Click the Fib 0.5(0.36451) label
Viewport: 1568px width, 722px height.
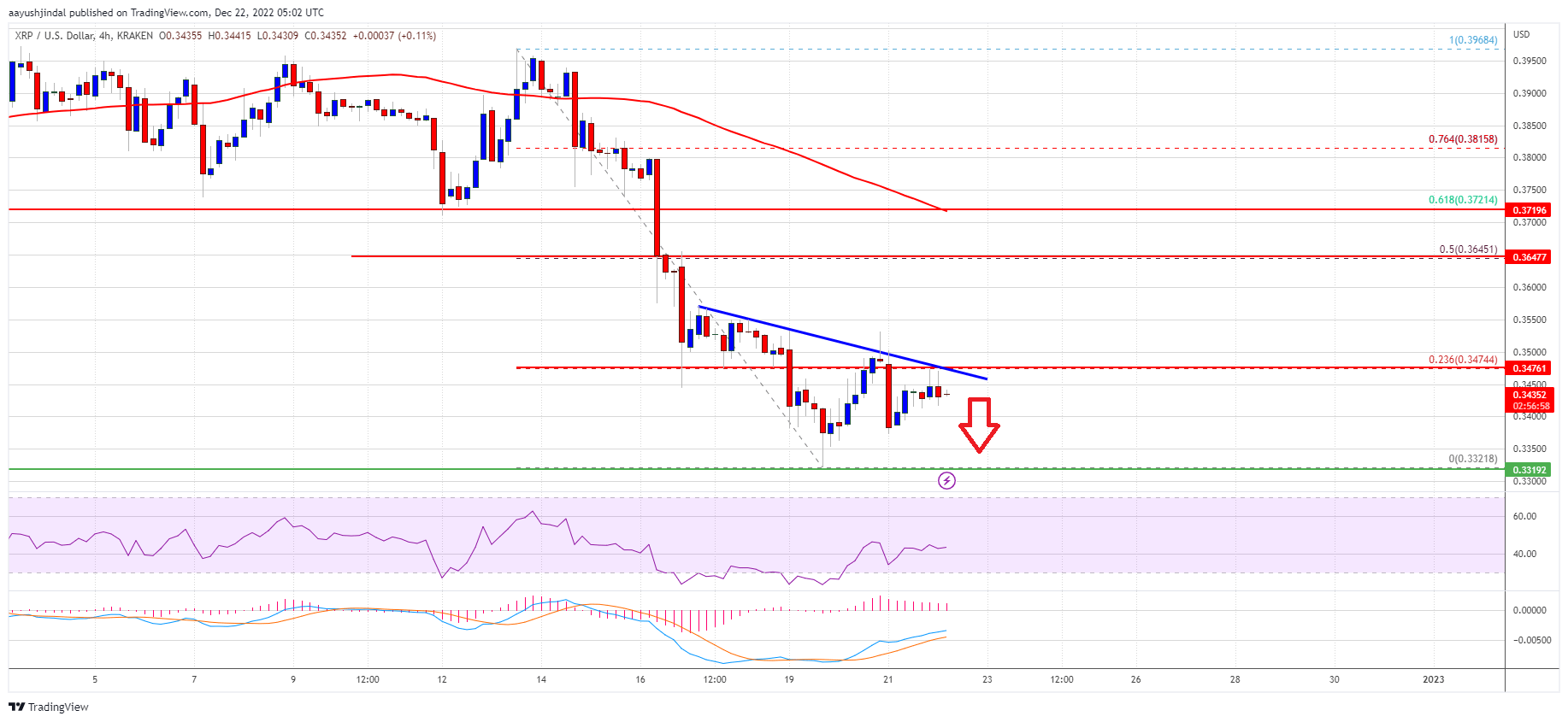pos(1468,249)
